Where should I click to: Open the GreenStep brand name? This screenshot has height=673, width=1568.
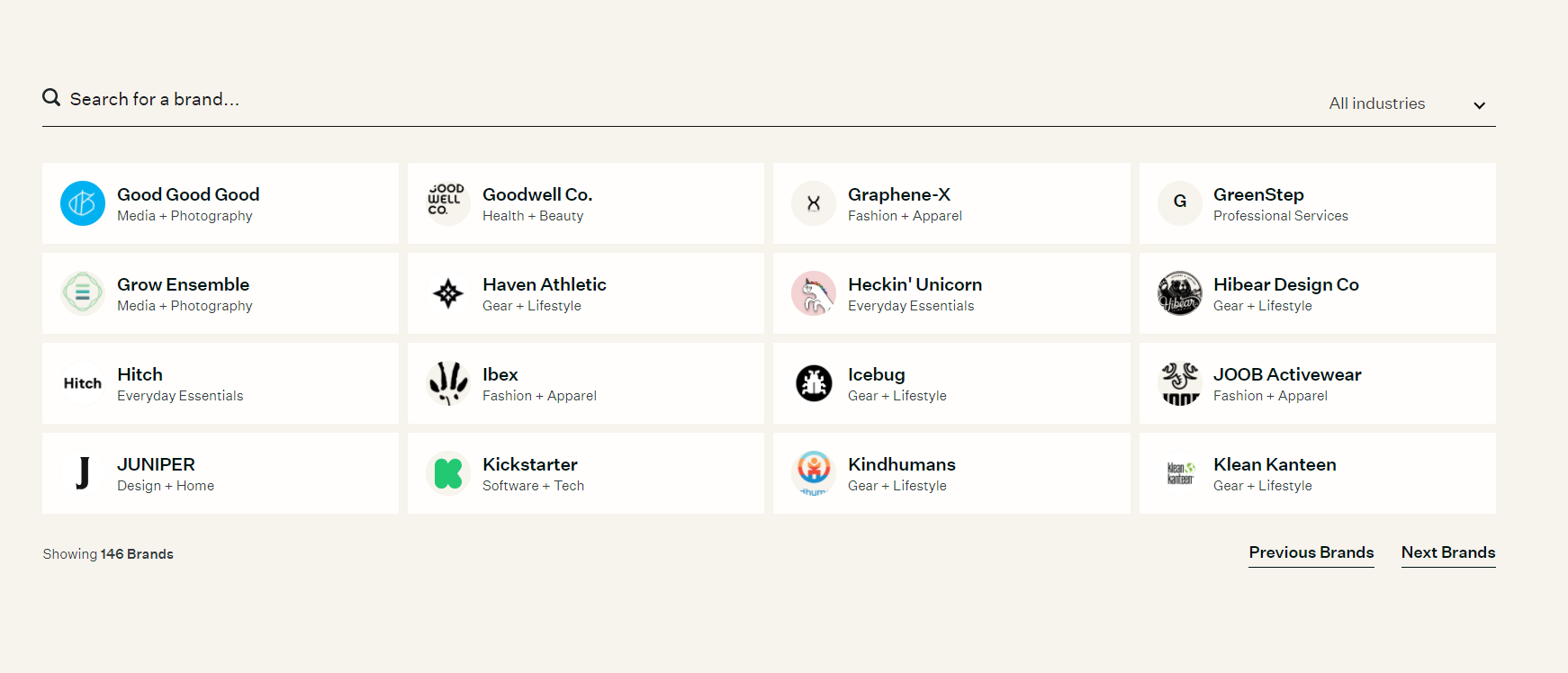click(x=1258, y=194)
